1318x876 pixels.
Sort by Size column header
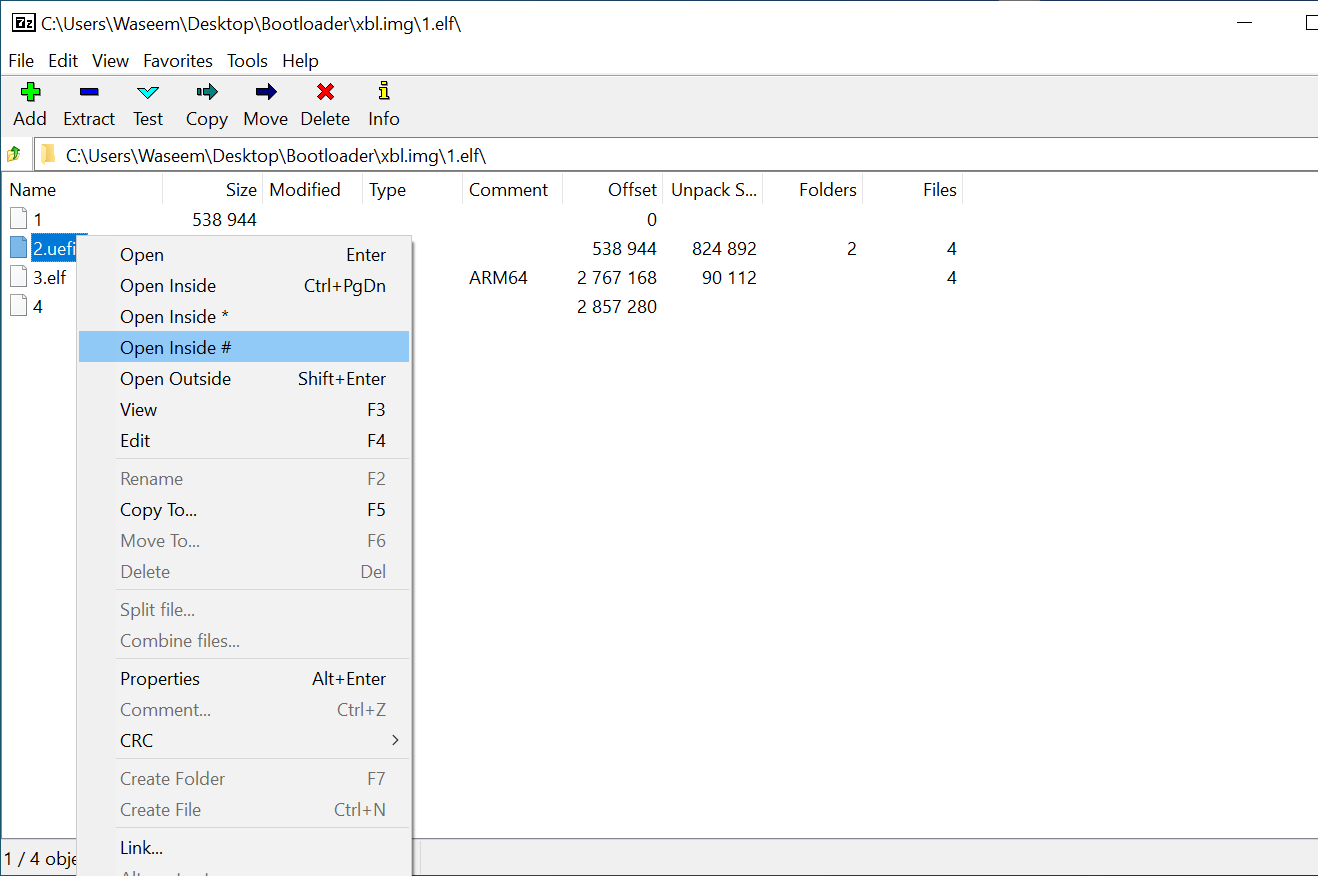click(x=213, y=190)
